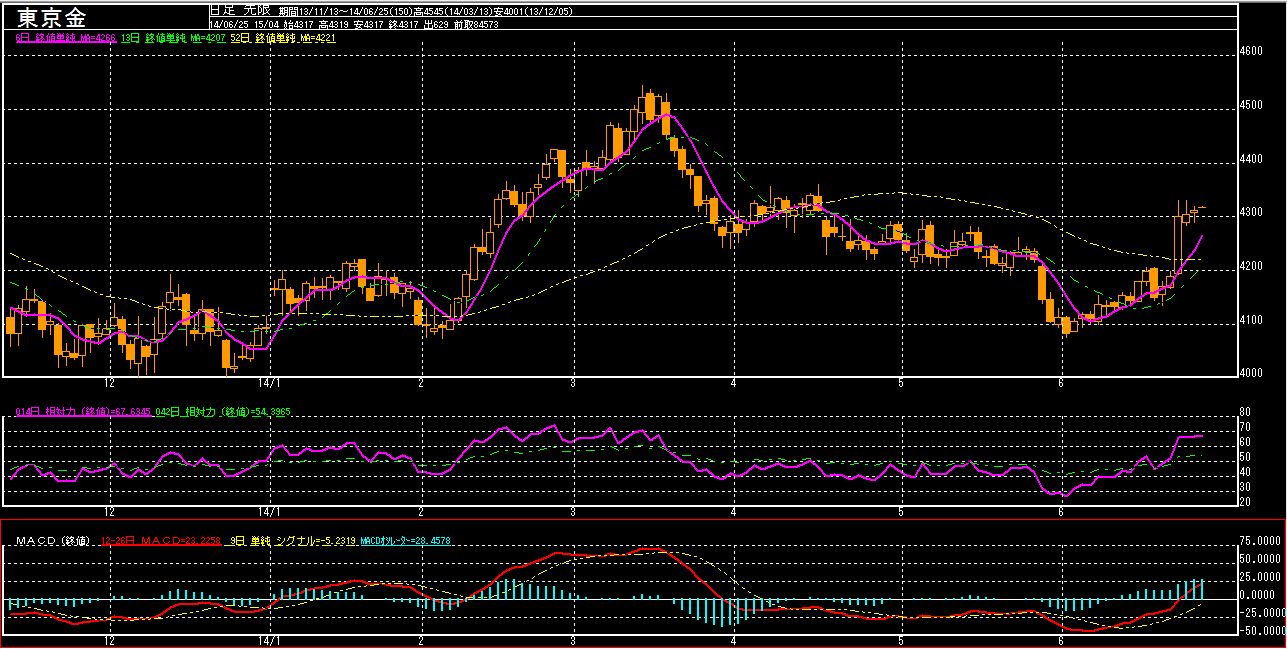The width and height of the screenshot is (1287, 649).
Task: Click the 9日 単純 シグナル legend label
Action: (292, 541)
